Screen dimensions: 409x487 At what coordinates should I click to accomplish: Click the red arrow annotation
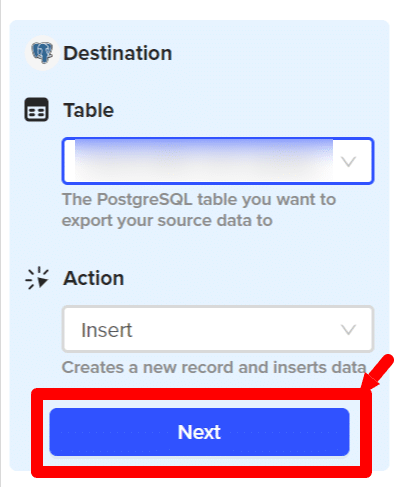pos(378,372)
